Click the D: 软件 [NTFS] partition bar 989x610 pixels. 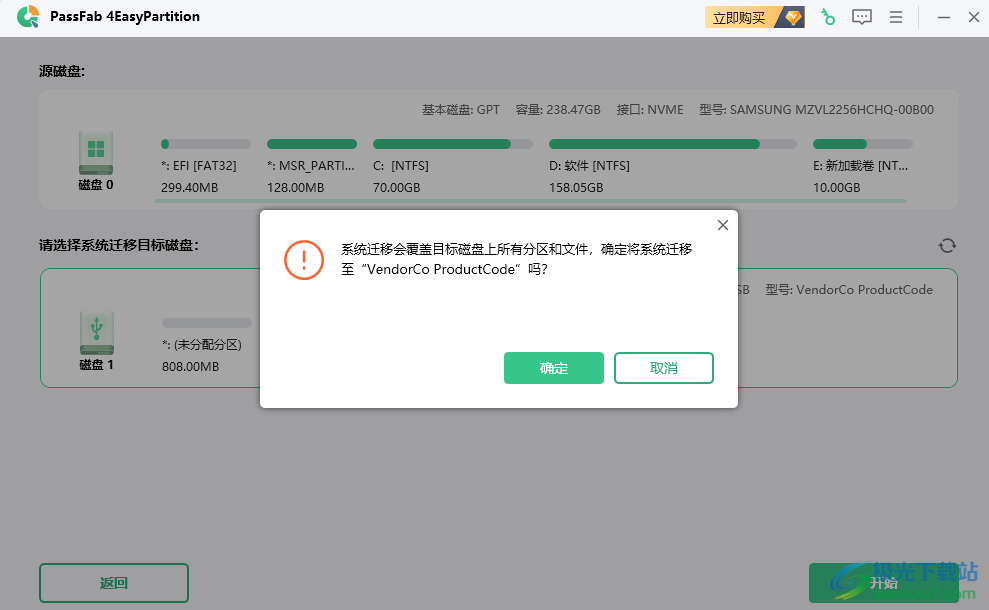(672, 144)
